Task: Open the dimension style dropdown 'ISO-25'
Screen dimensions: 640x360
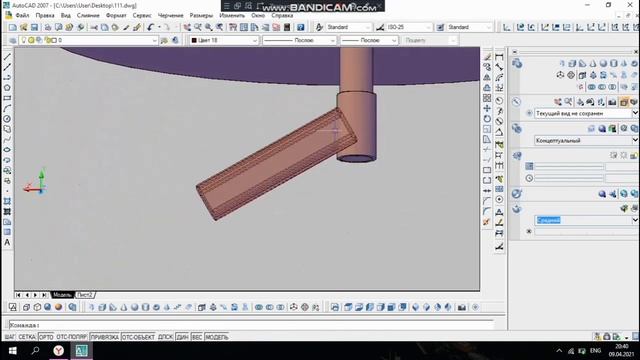Action: pyautogui.click(x=409, y=27)
